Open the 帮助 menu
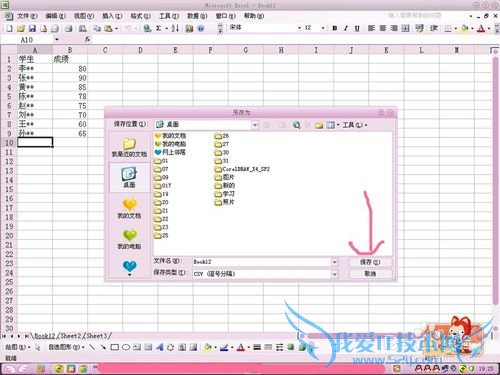The width and height of the screenshot is (500, 375). 254,16
